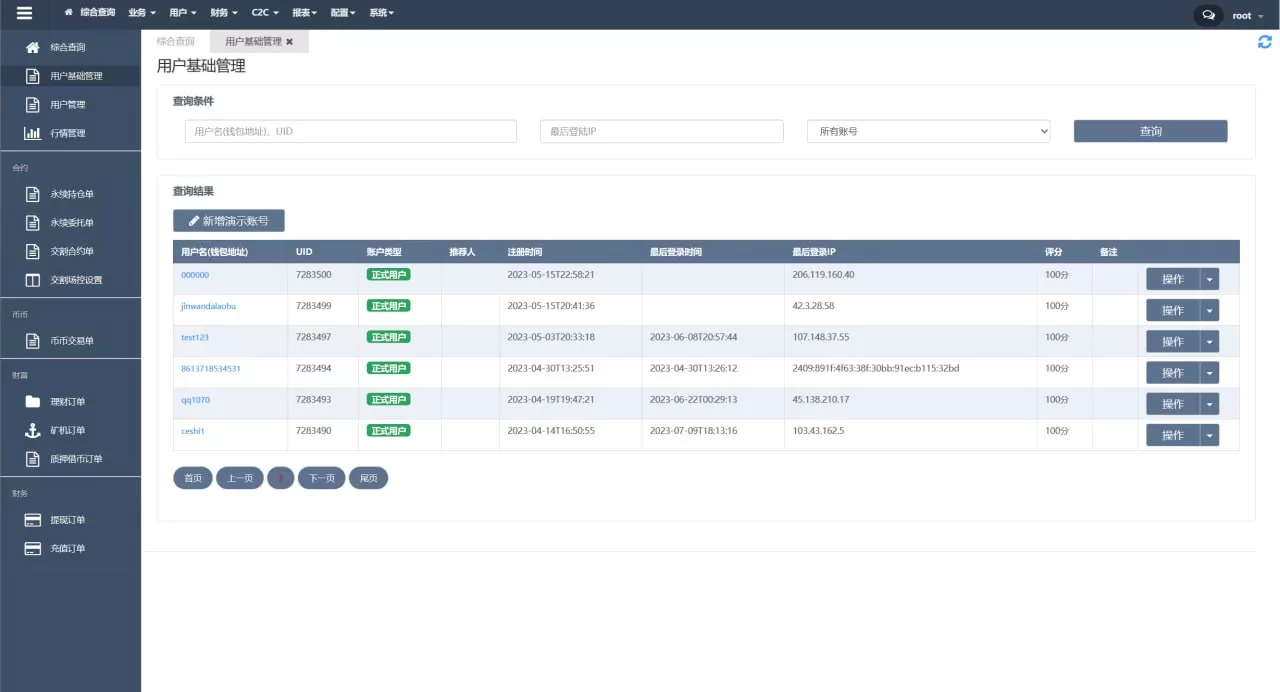Screen dimensions: 1280x692
Task: Close the 用户基础管理 tab
Action: click(x=290, y=42)
